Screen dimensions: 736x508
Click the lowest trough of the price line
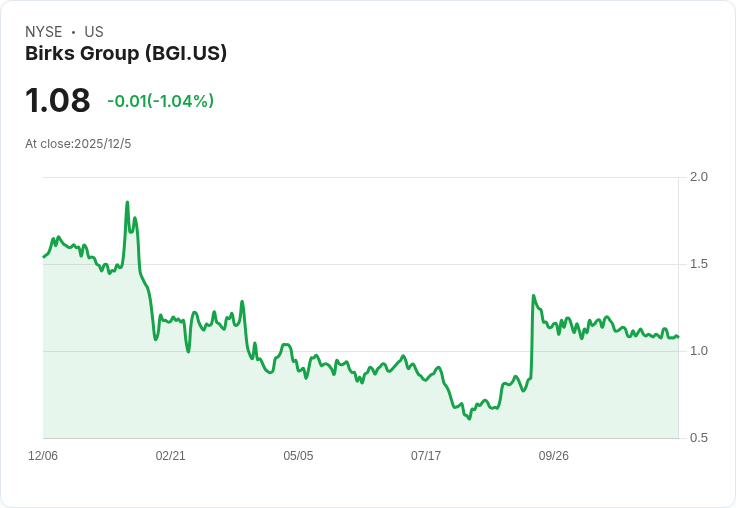click(x=468, y=418)
